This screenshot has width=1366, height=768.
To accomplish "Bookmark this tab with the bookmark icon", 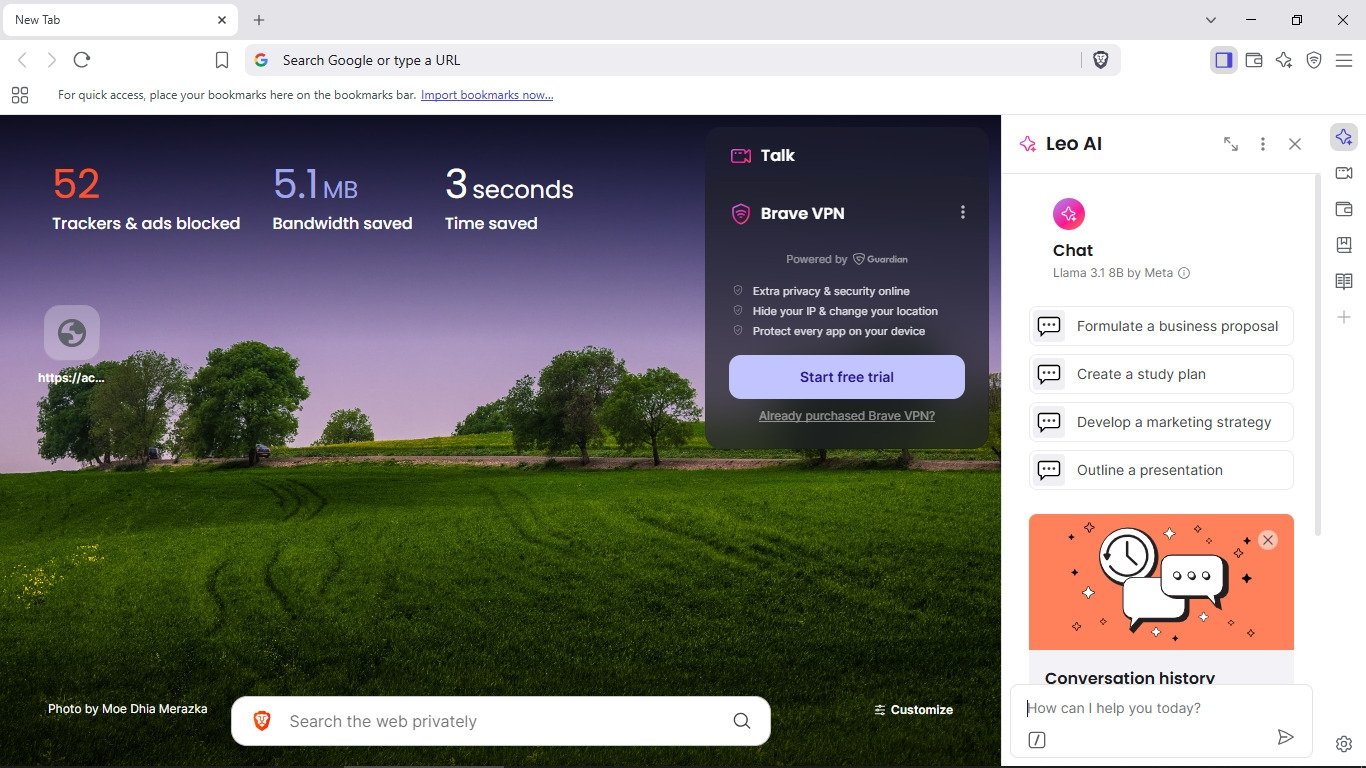I will tap(222, 60).
